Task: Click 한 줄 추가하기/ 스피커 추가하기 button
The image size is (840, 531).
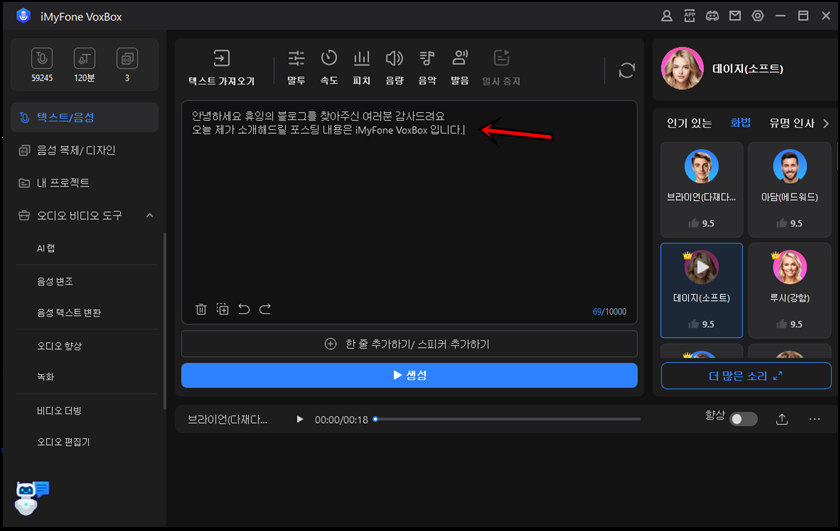Action: (409, 344)
